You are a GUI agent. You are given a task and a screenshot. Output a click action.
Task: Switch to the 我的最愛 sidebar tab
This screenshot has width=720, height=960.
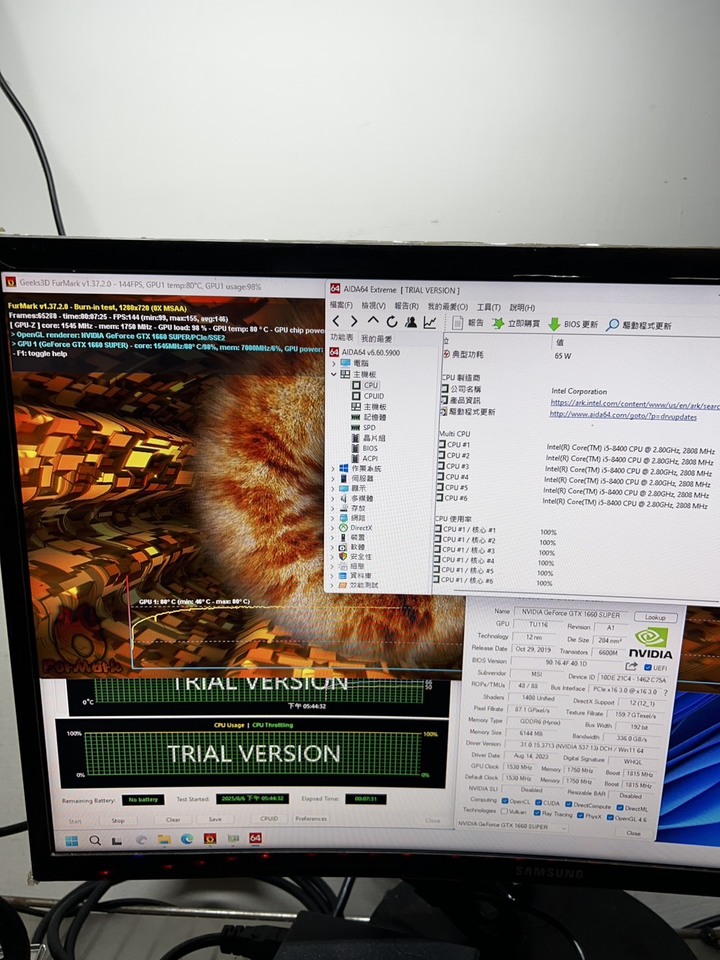pos(376,339)
